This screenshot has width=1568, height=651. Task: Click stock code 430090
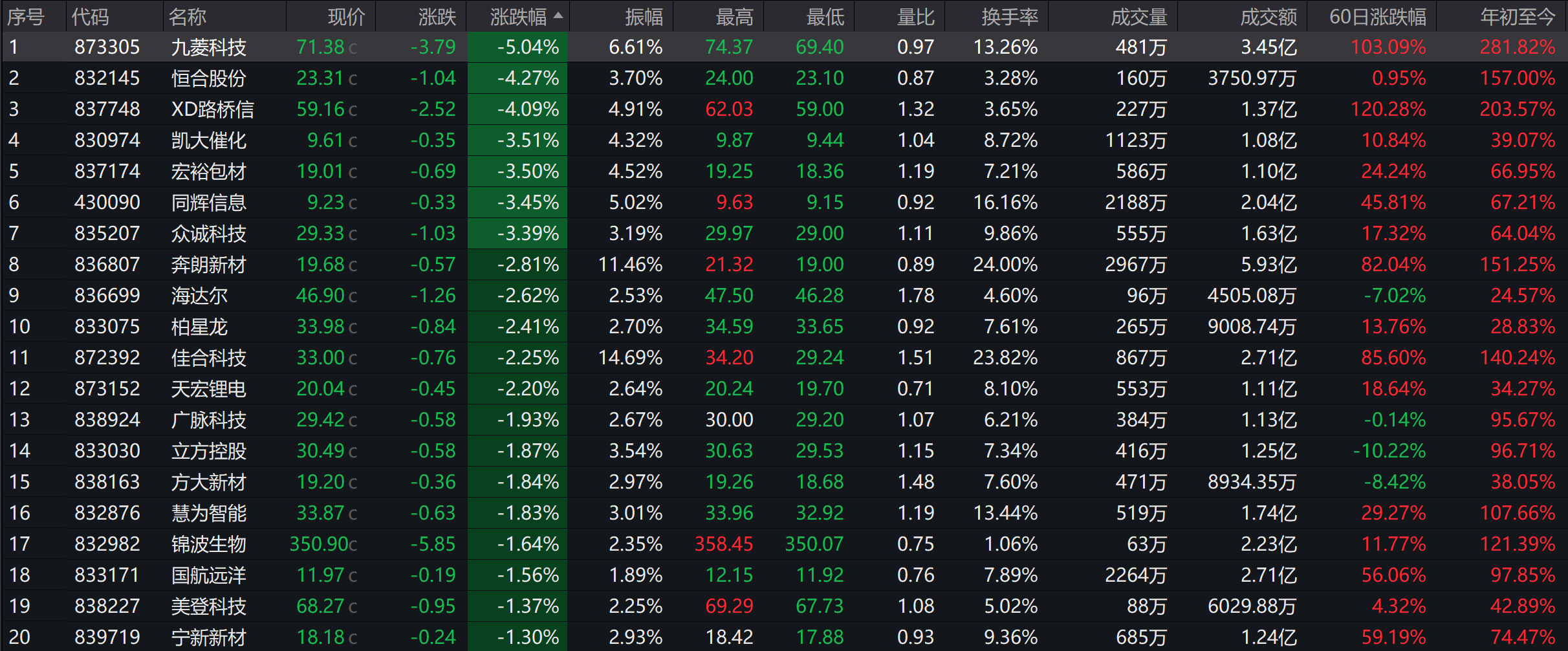tap(107, 203)
